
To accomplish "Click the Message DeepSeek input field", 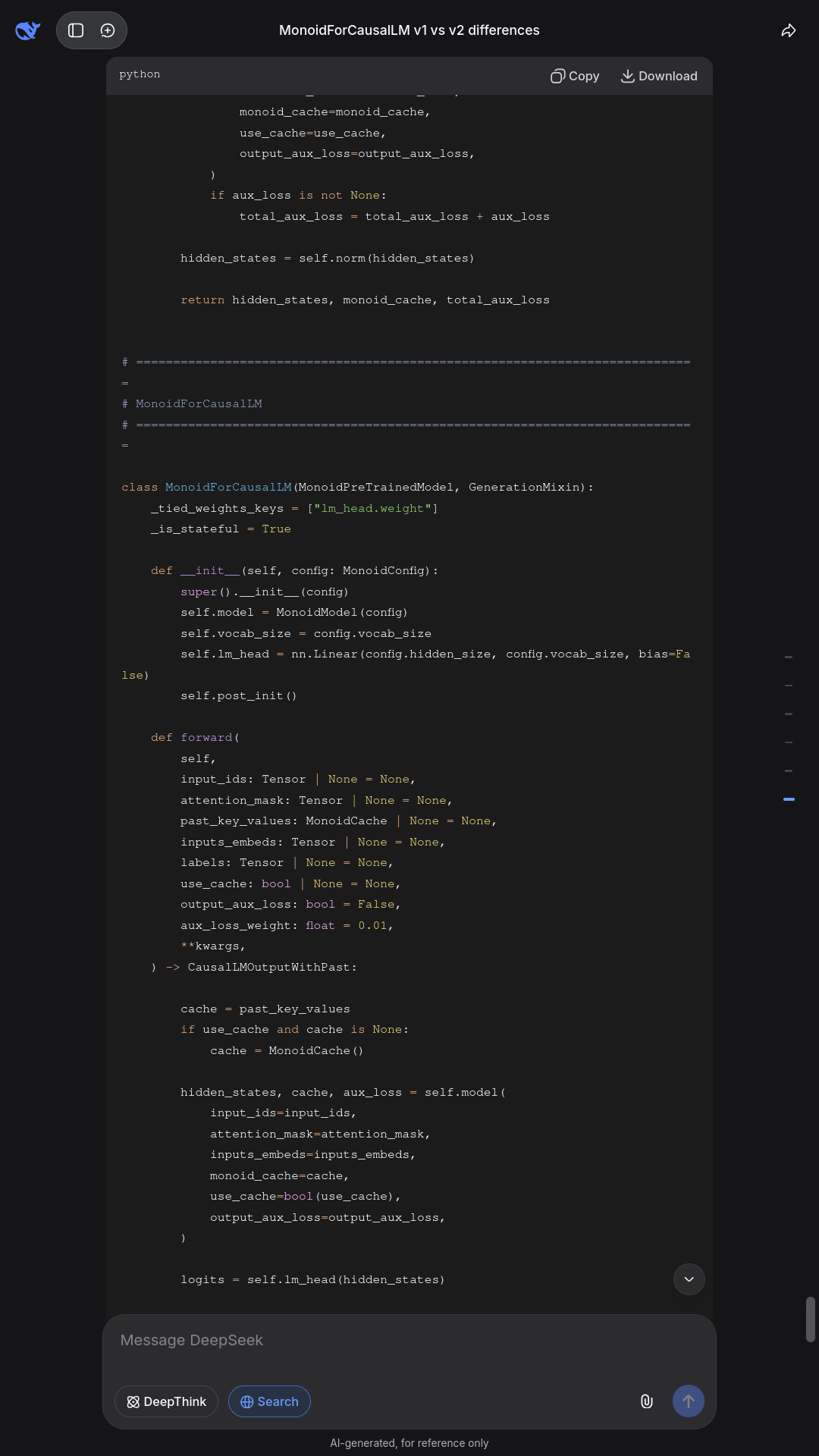I will [409, 1341].
